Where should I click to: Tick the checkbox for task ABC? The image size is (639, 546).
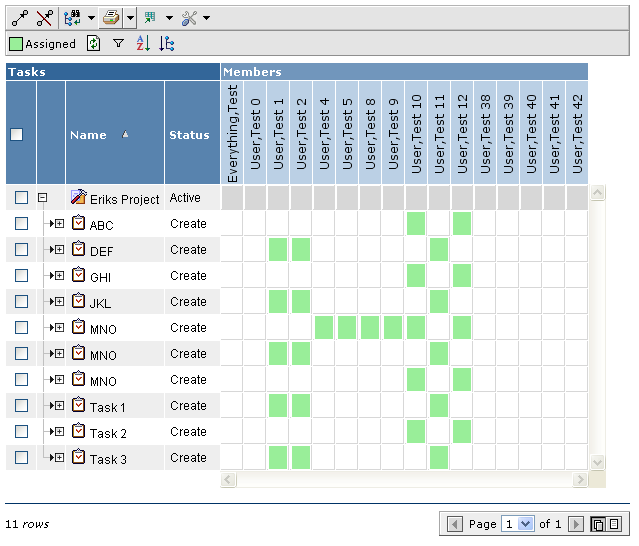(x=21, y=224)
